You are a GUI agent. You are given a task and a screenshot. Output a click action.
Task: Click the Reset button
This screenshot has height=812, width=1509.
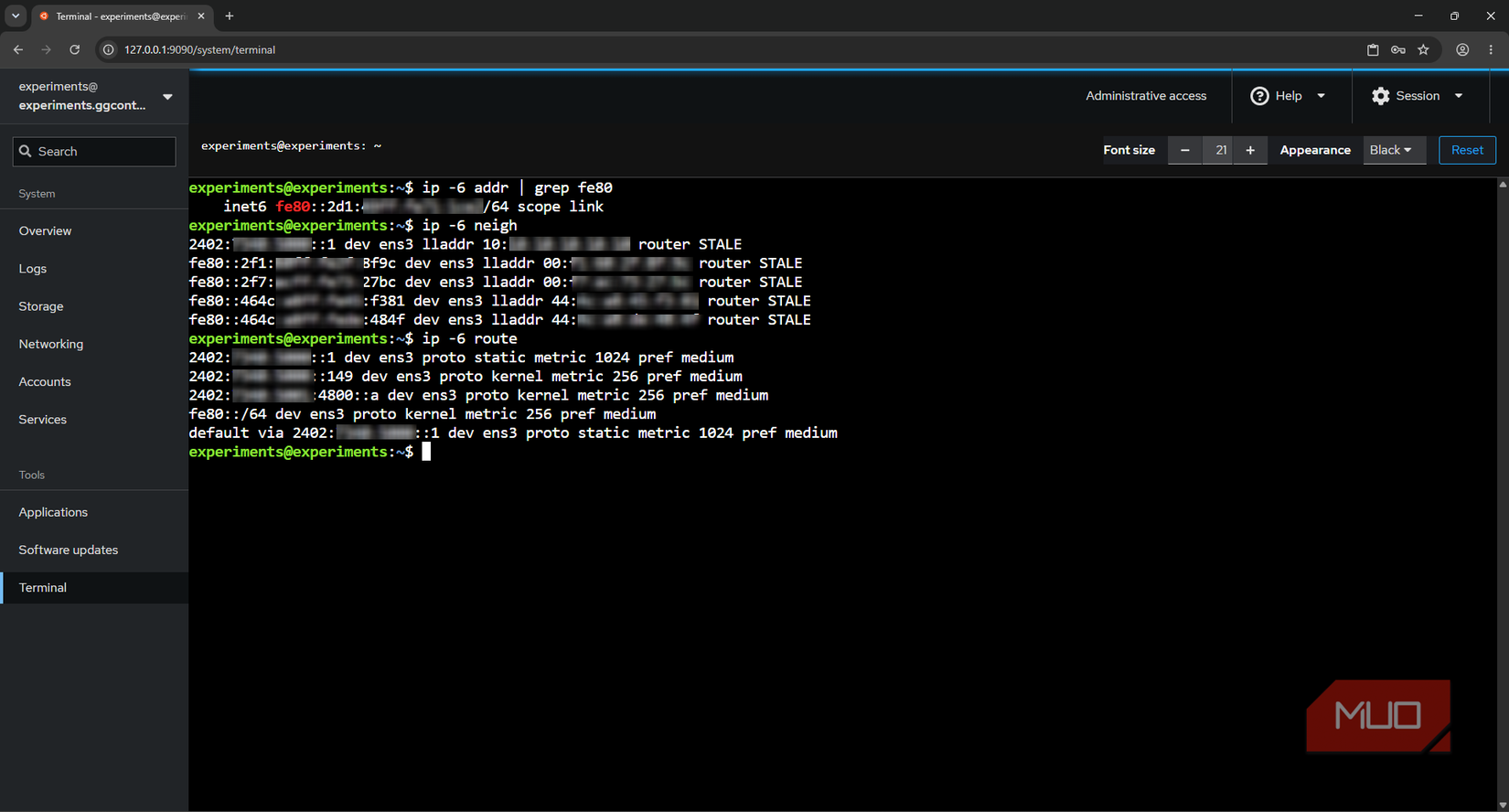(1467, 150)
